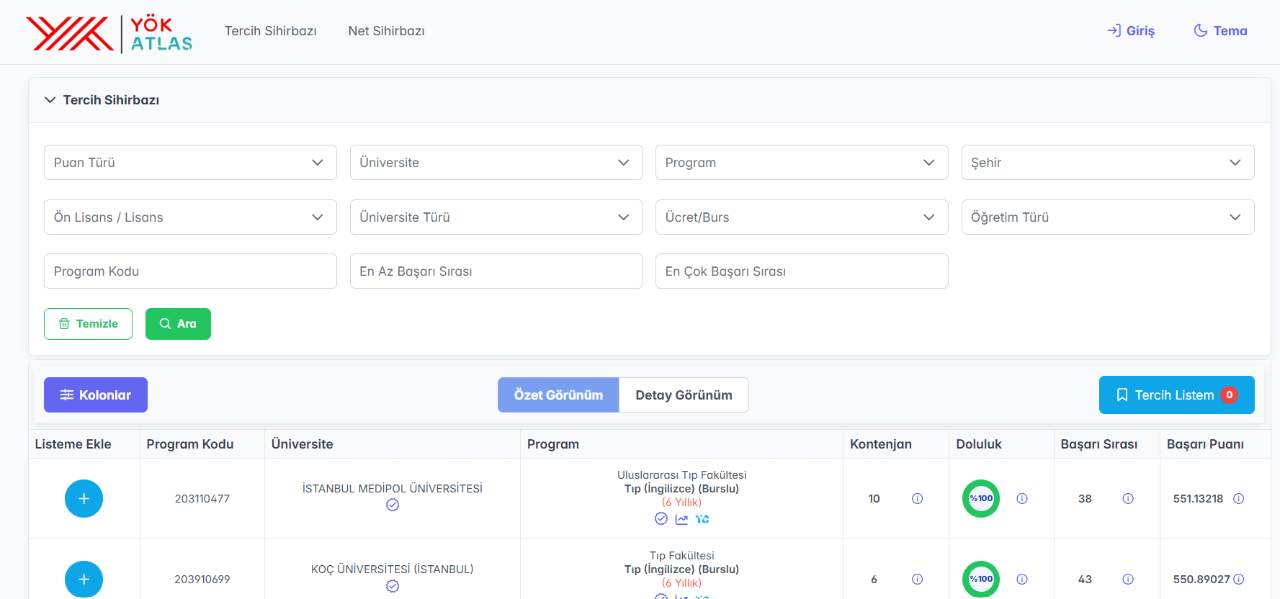Screen dimensions: 1280x599
Task: Add İstanbul Medipol Üniversitesi to the list
Action: 84,498
